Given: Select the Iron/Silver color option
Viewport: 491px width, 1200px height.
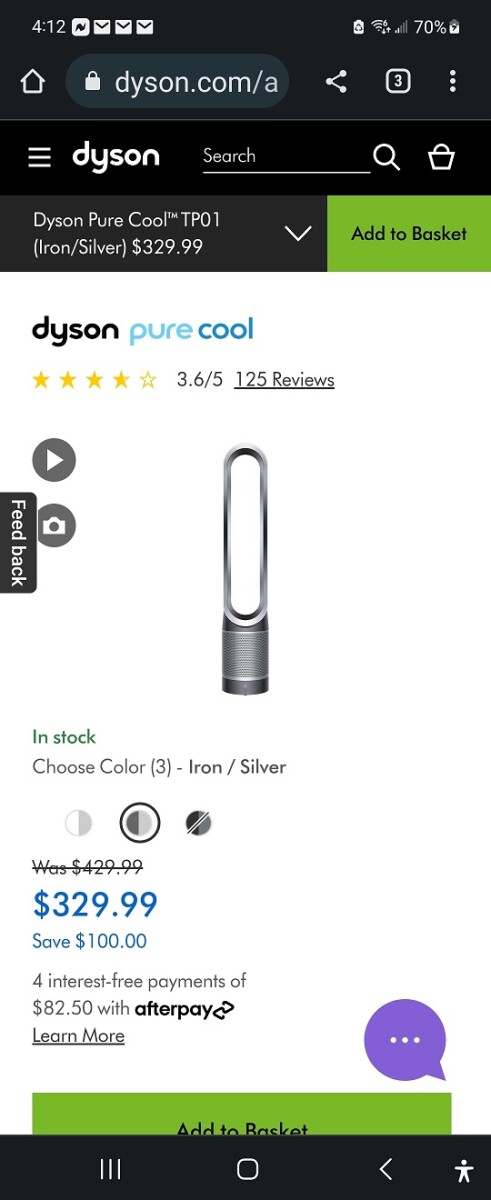Looking at the screenshot, I should pos(140,823).
